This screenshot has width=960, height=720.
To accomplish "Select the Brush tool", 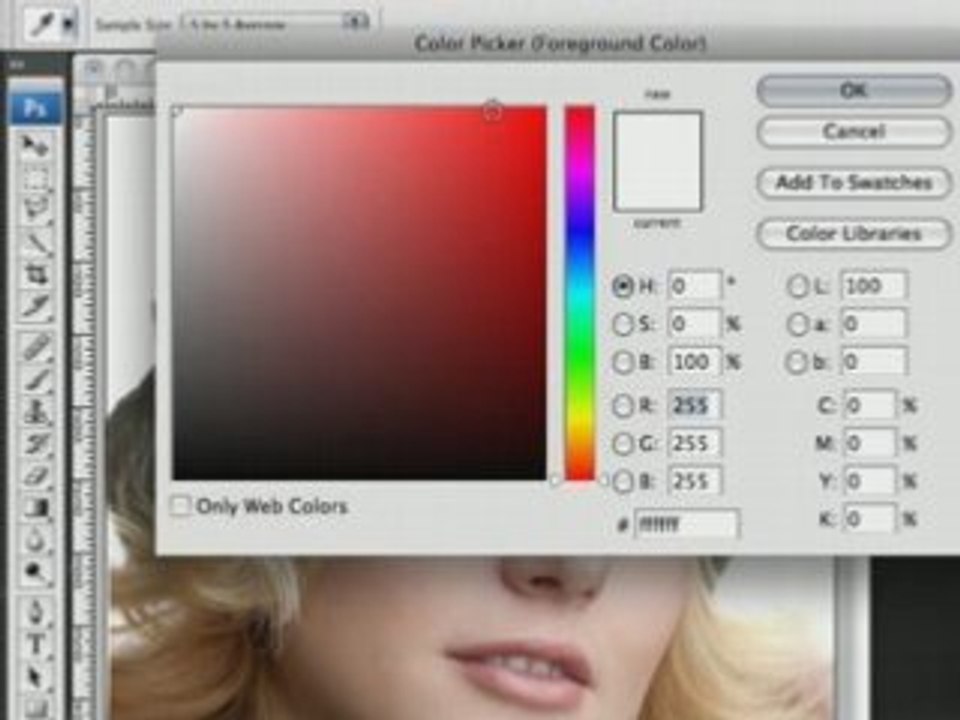I will [36, 379].
